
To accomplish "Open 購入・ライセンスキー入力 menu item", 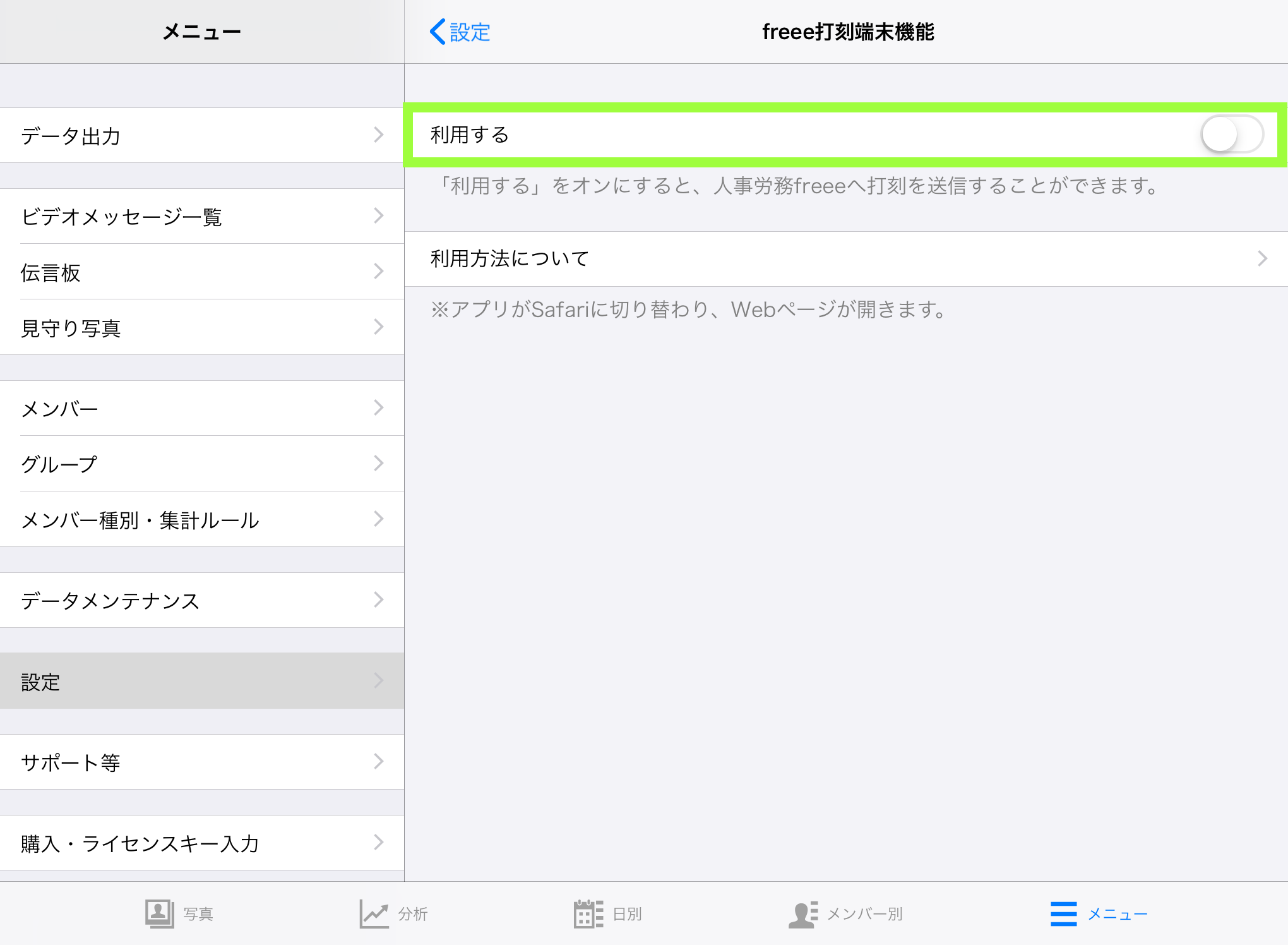I will pyautogui.click(x=202, y=843).
